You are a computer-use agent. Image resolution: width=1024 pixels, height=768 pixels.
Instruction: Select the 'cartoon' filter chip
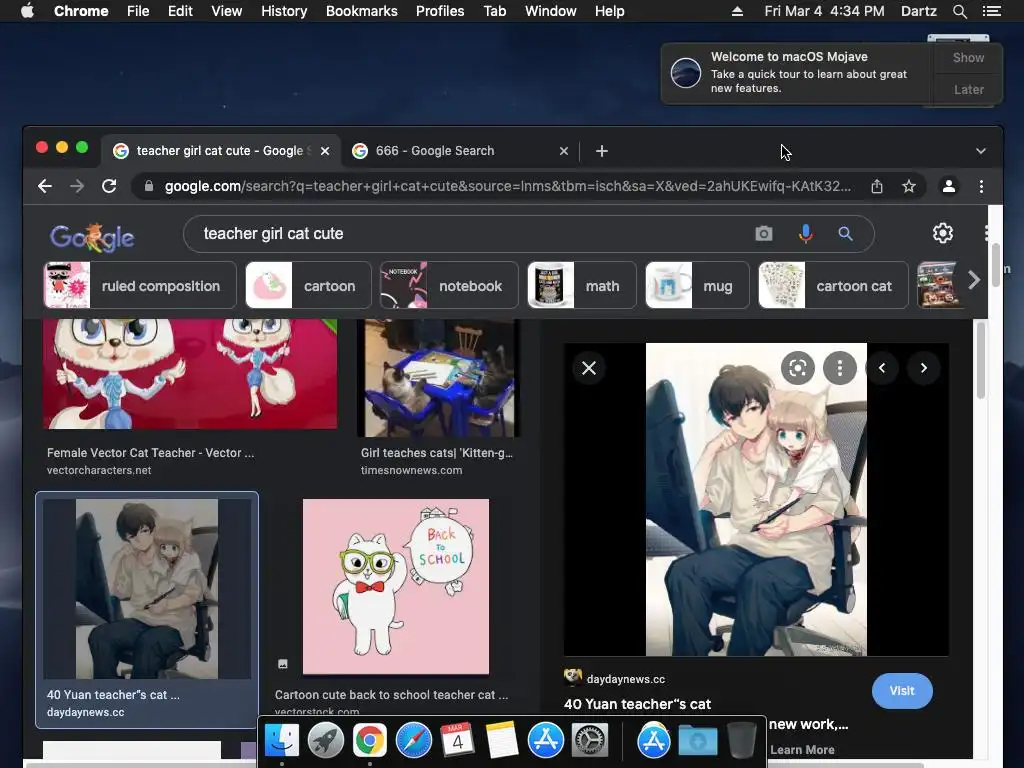tap(308, 285)
